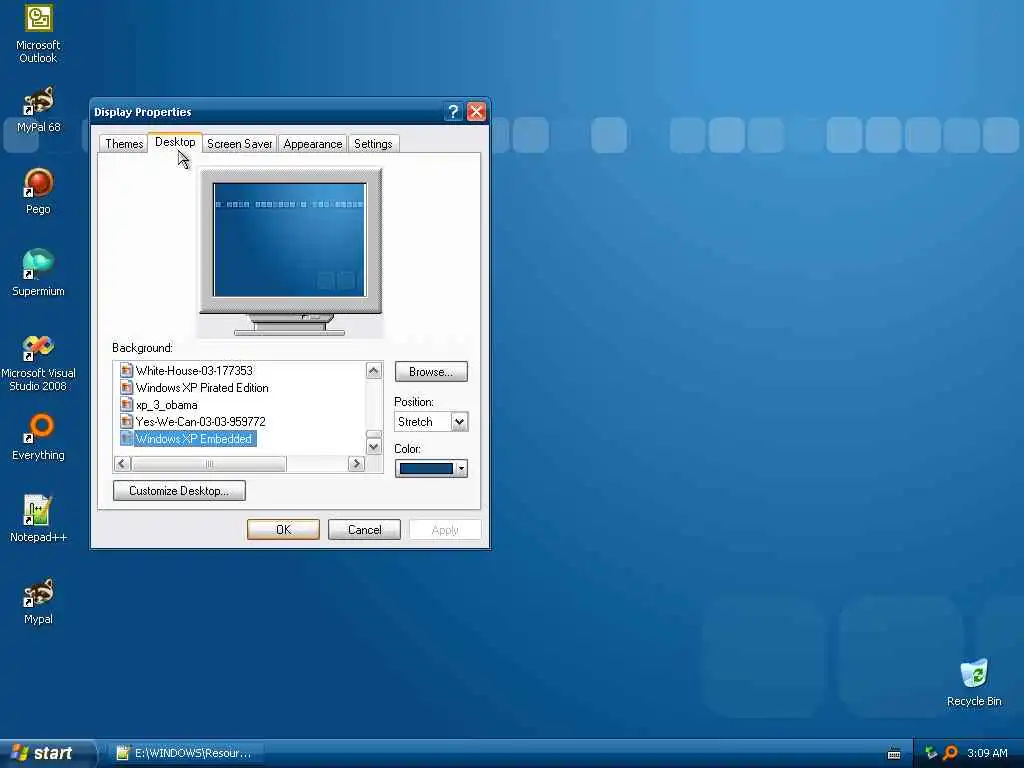Switch to the Desktop tab
The image size is (1024, 768).
(x=175, y=142)
